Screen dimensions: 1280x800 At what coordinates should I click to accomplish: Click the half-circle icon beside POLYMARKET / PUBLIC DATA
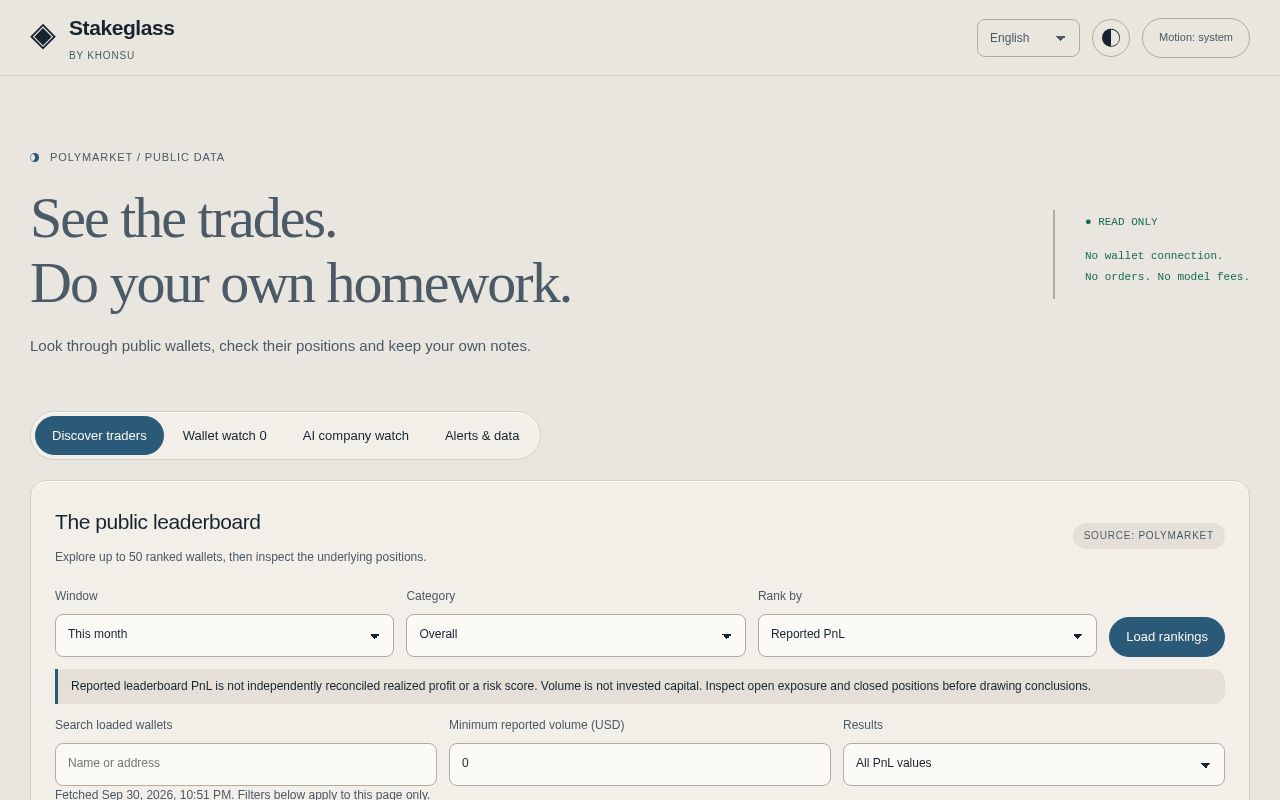click(35, 157)
